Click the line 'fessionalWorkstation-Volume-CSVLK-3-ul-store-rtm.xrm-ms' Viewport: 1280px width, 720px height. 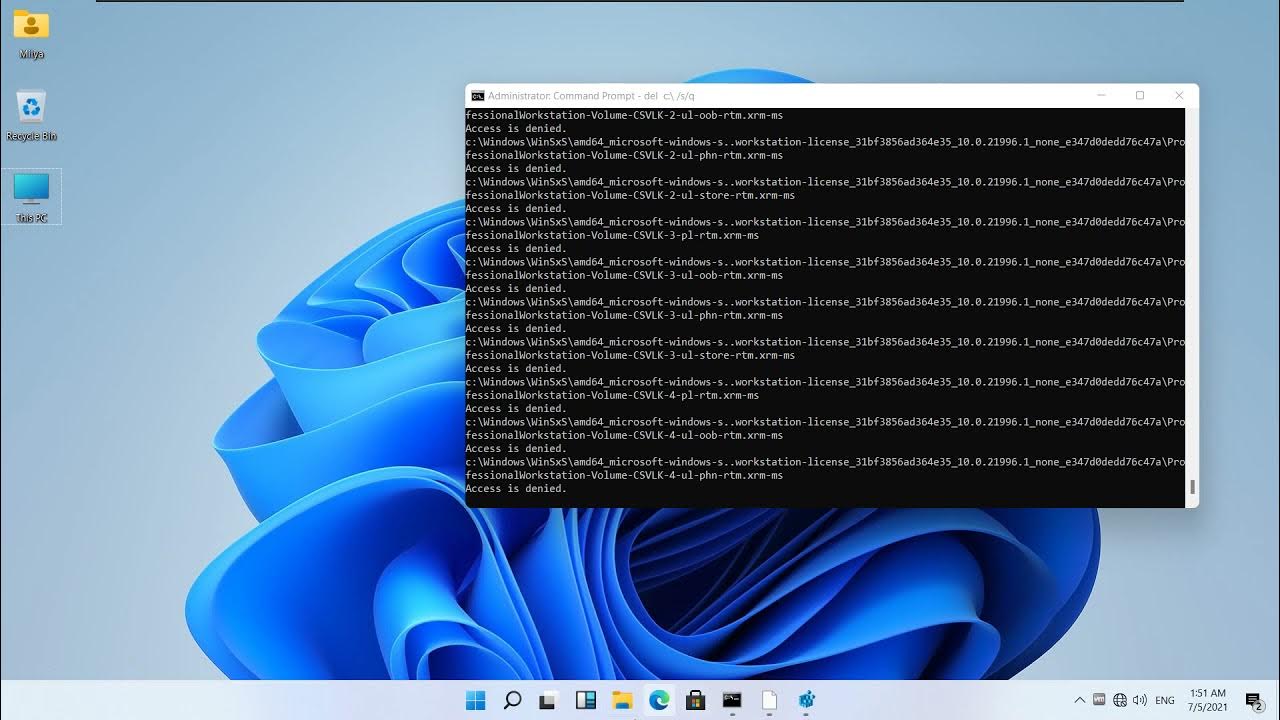point(630,355)
